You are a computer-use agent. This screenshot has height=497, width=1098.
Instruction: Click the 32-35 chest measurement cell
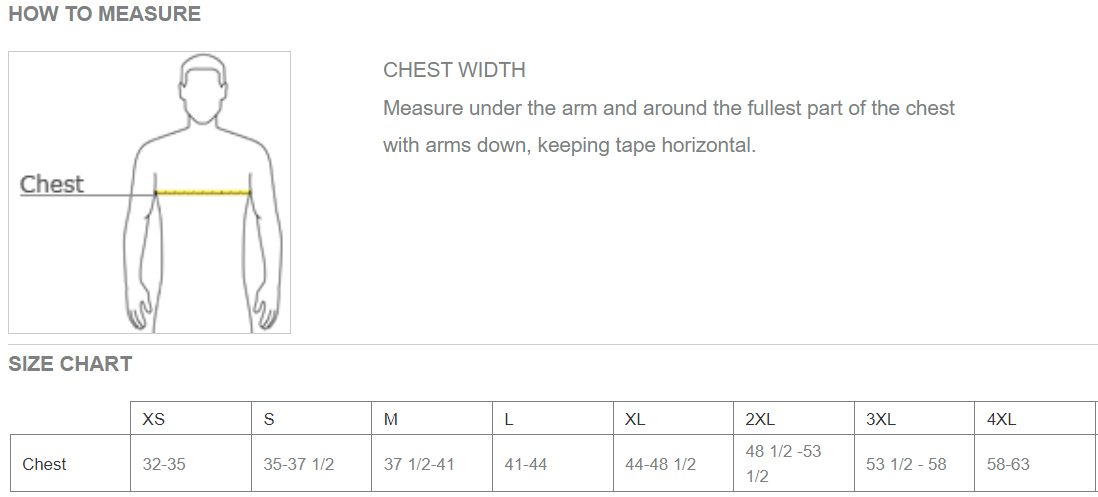point(165,464)
